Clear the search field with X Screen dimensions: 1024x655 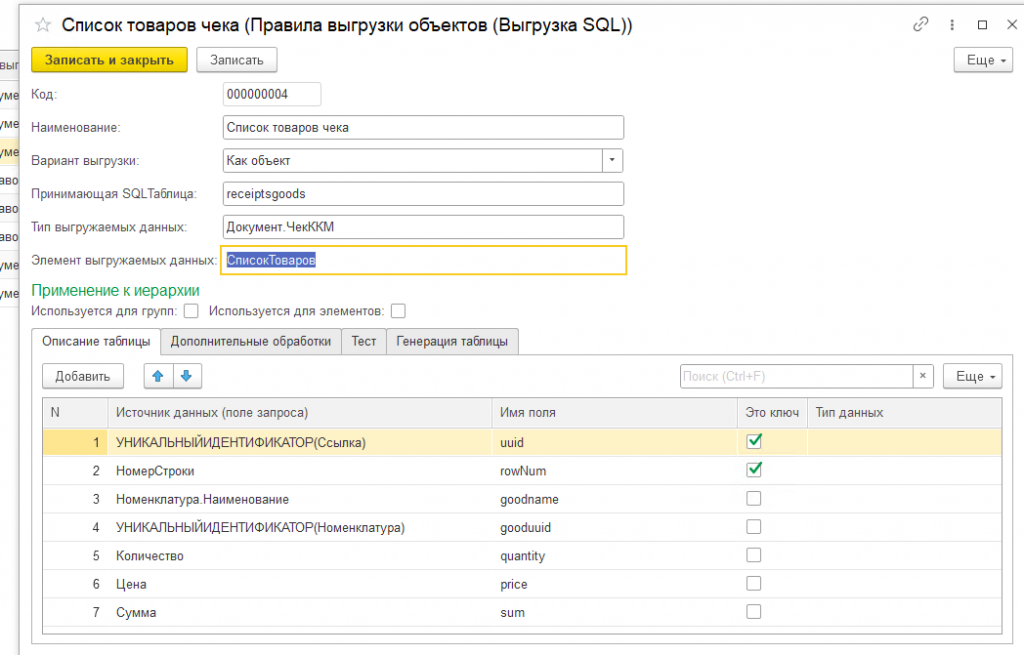coord(924,376)
